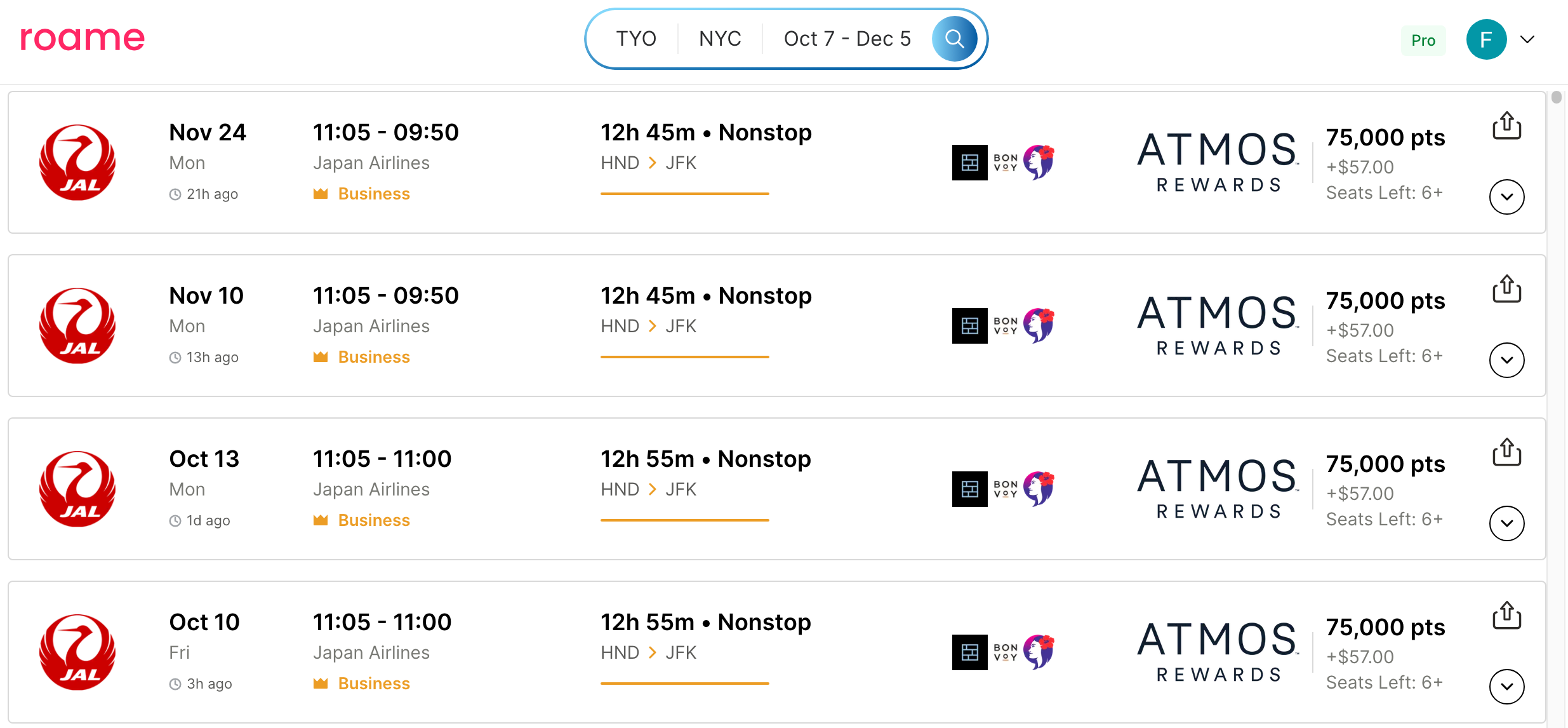Click black transfer partner icon on Oct 10 flight
The height and width of the screenshot is (728, 1568).
pos(969,652)
